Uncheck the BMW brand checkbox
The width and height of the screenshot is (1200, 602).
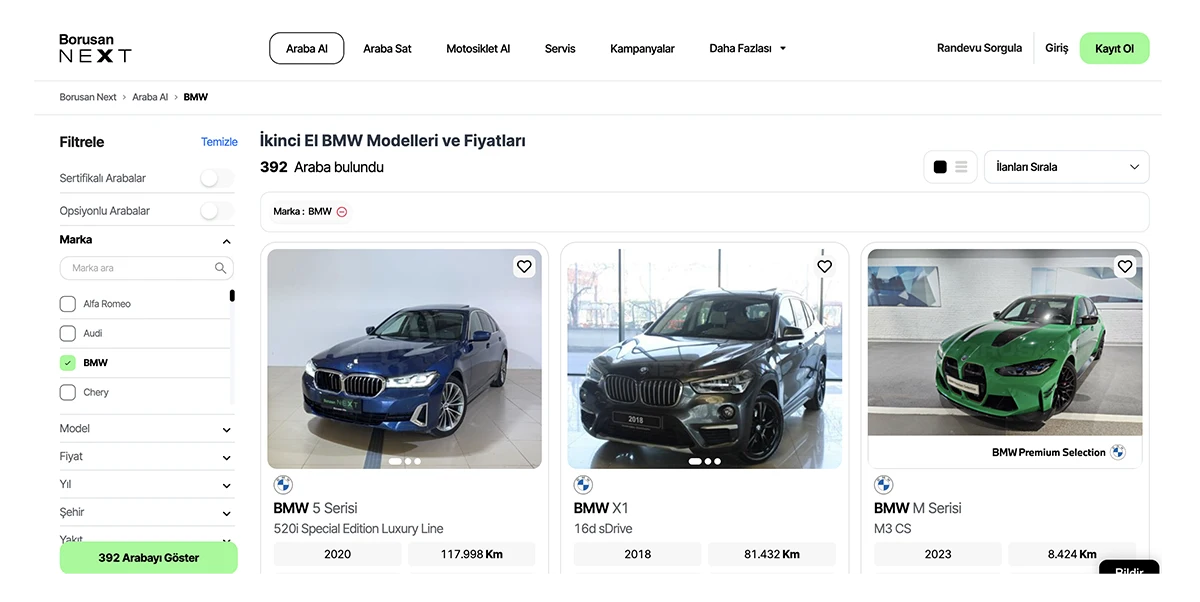[x=68, y=363]
